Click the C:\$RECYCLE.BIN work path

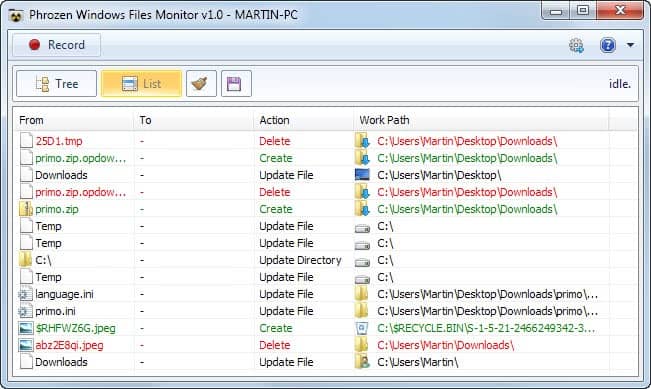click(486, 328)
